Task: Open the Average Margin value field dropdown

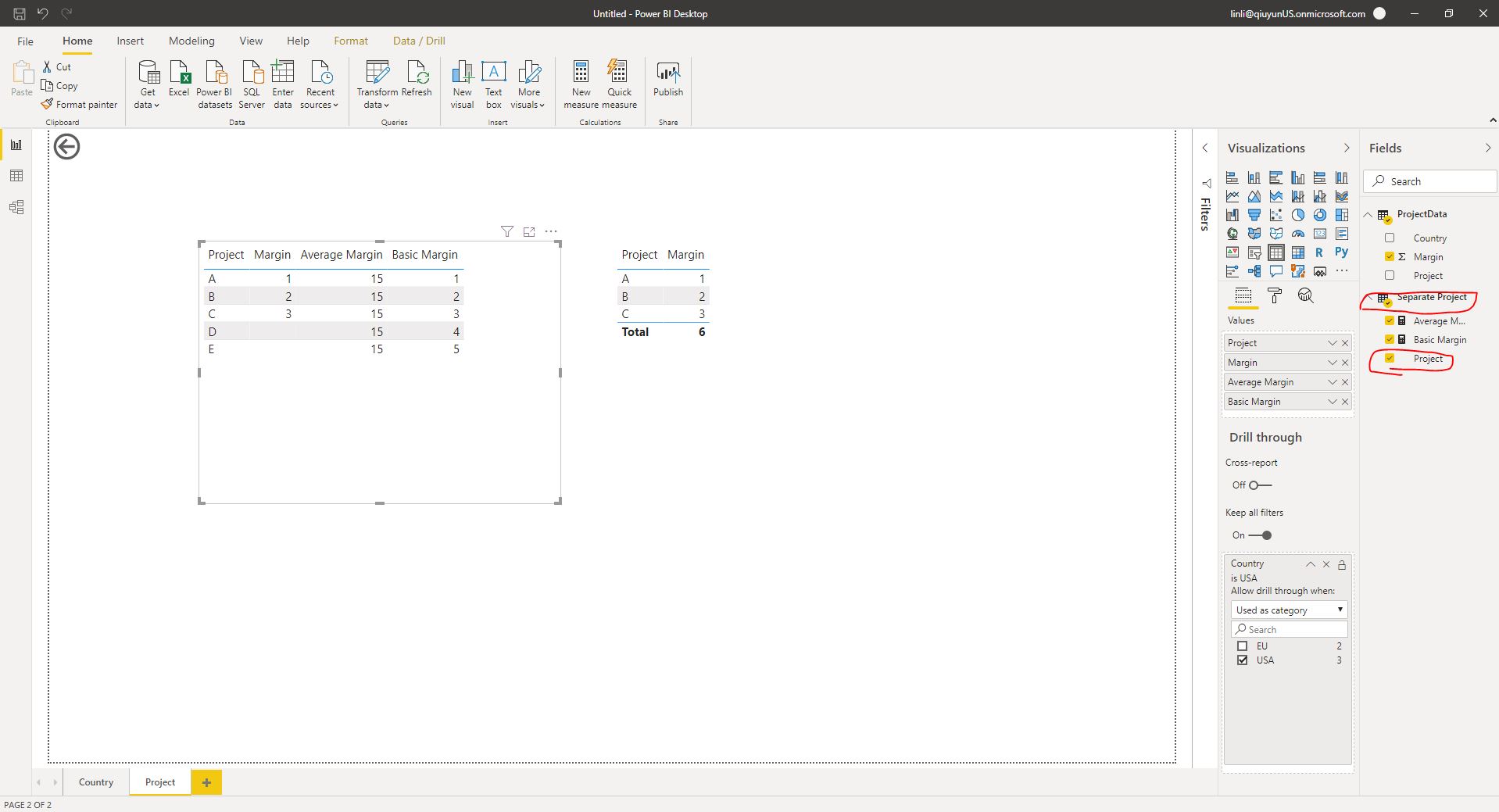Action: click(1333, 382)
